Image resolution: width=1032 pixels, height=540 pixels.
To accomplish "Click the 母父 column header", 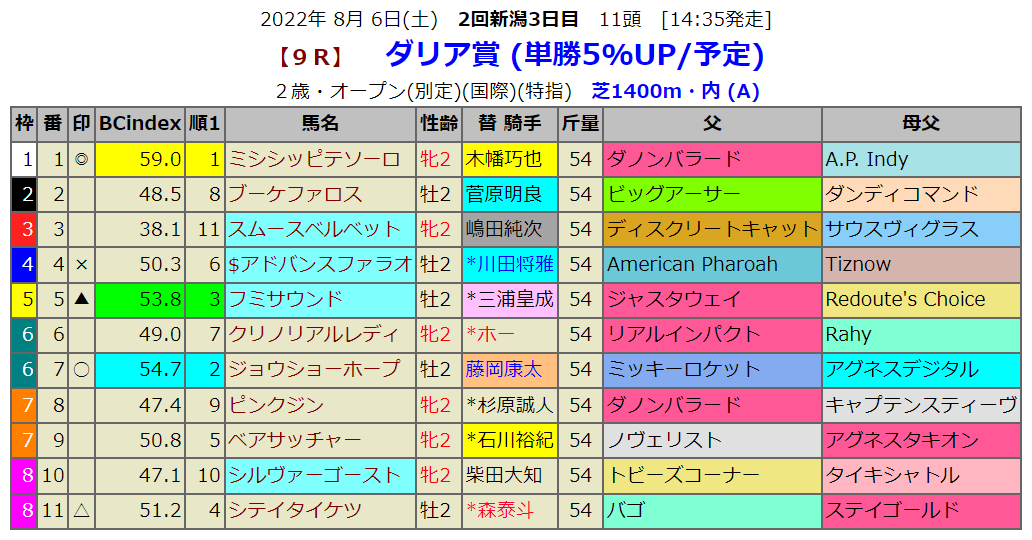I will coord(920,124).
